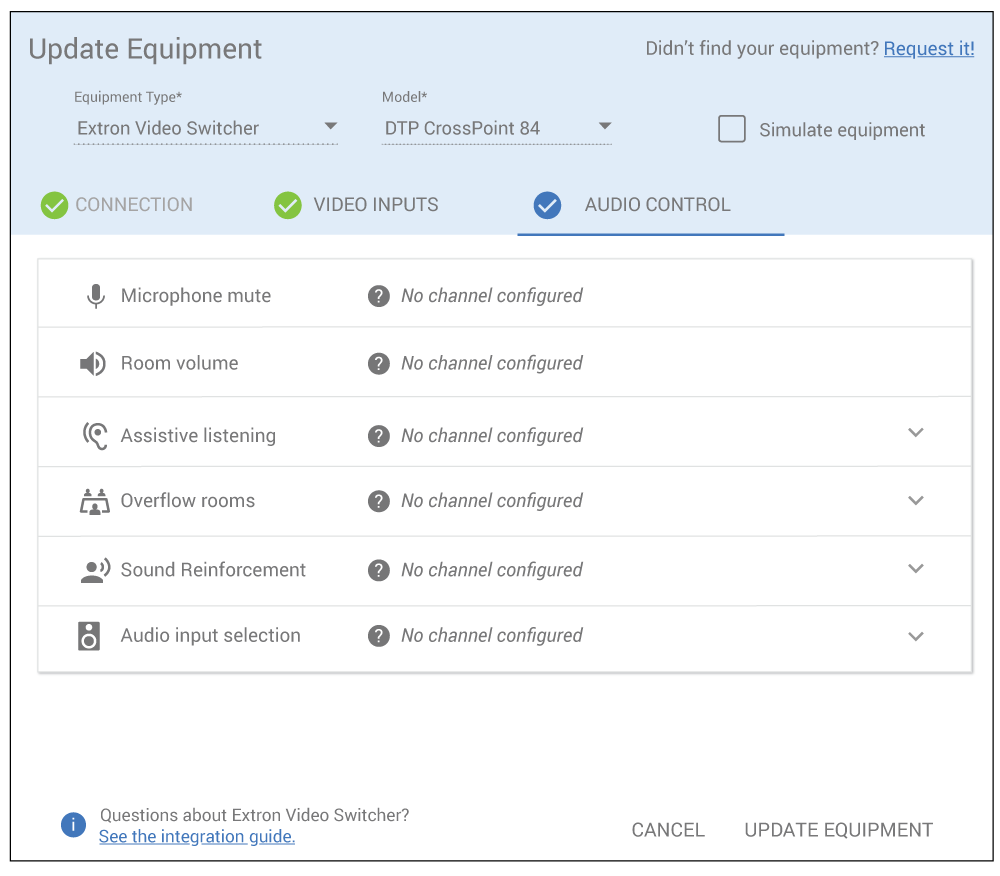This screenshot has height=876, width=1000.
Task: Open the 'Request it!' link
Action: point(928,49)
